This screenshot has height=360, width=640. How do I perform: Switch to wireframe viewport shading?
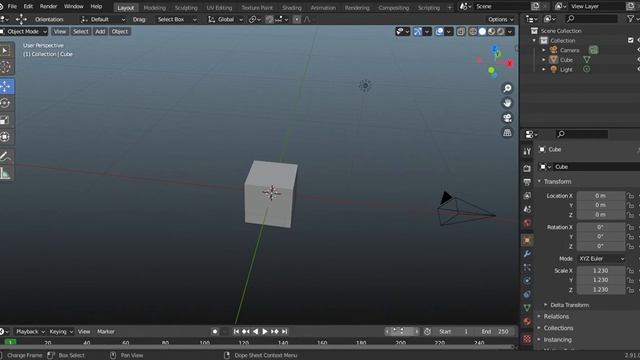[473, 31]
